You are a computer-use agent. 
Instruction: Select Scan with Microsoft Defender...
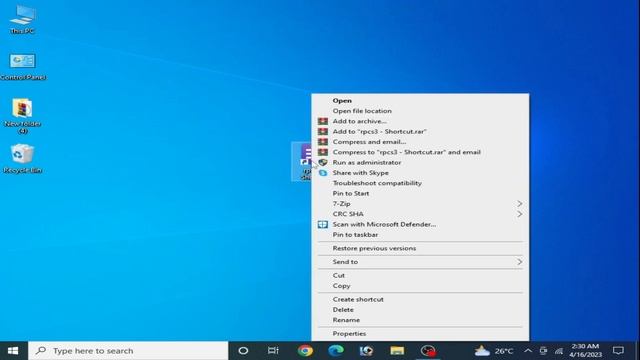click(x=420, y=224)
